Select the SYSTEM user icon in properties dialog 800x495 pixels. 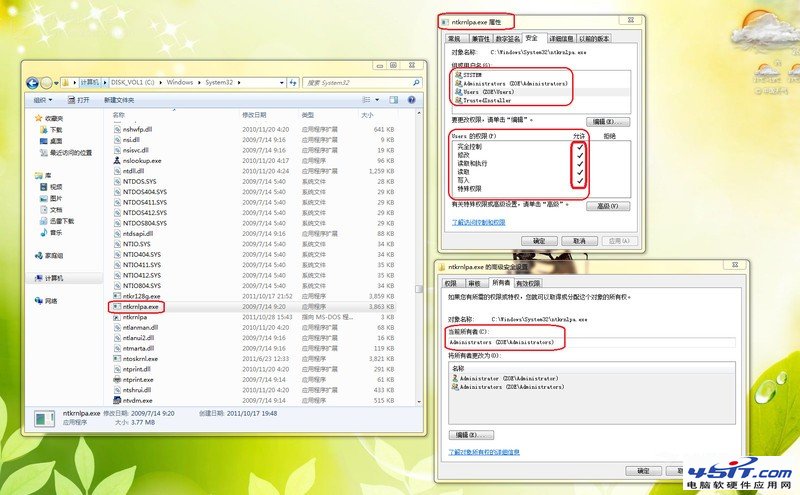point(458,75)
